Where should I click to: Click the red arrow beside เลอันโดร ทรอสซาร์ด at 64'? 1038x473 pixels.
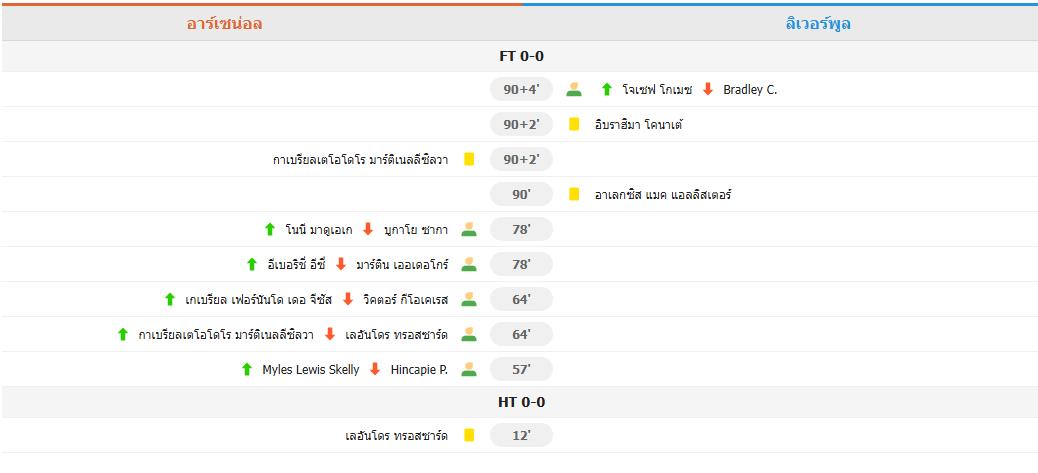[x=330, y=335]
